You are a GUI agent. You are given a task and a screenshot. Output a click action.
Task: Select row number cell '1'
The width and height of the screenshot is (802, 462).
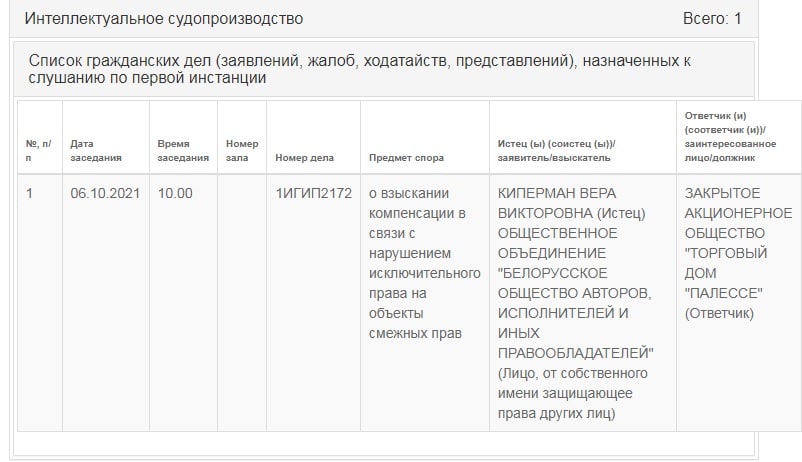coord(40,303)
